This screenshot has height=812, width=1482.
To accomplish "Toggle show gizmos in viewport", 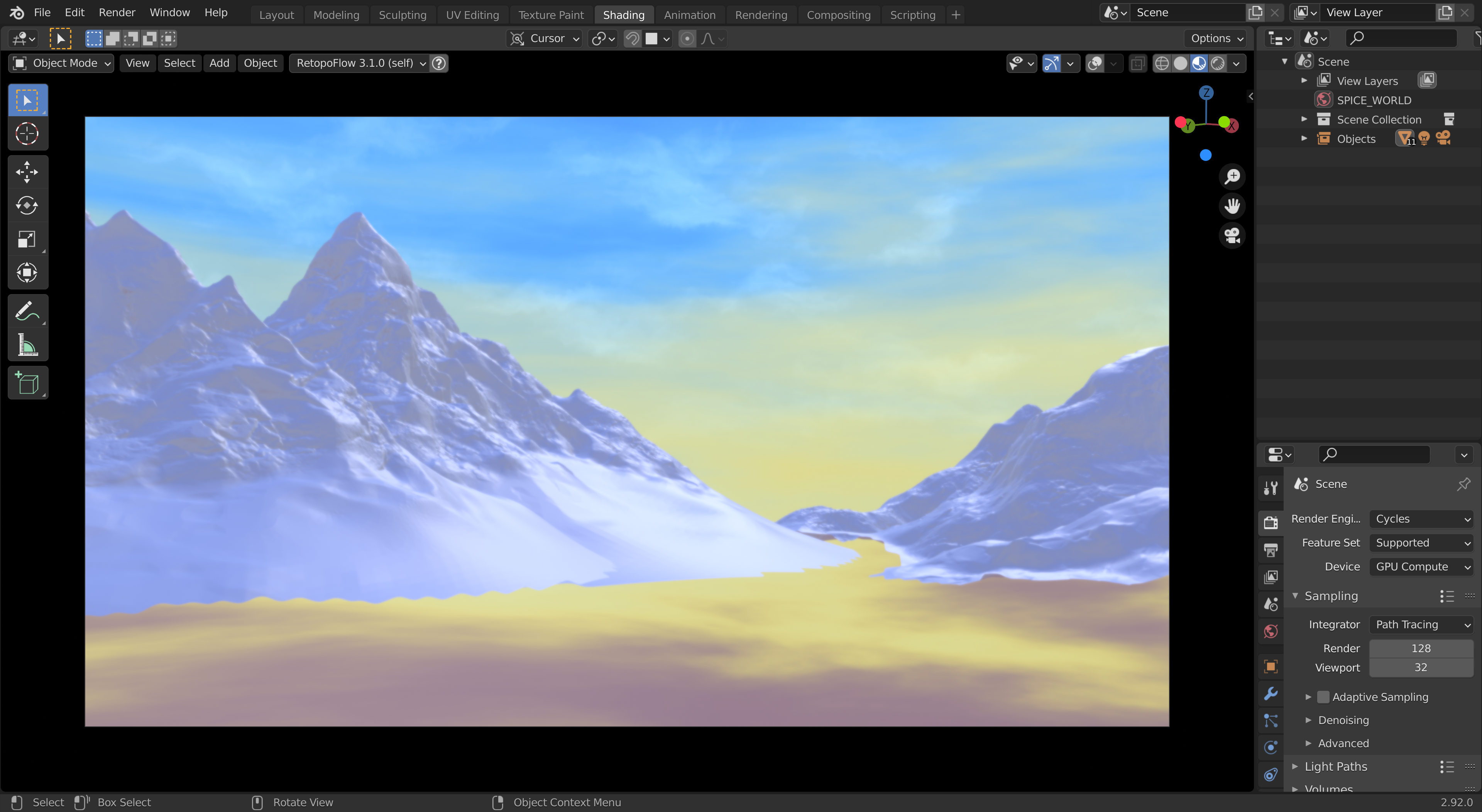I will tap(1051, 63).
